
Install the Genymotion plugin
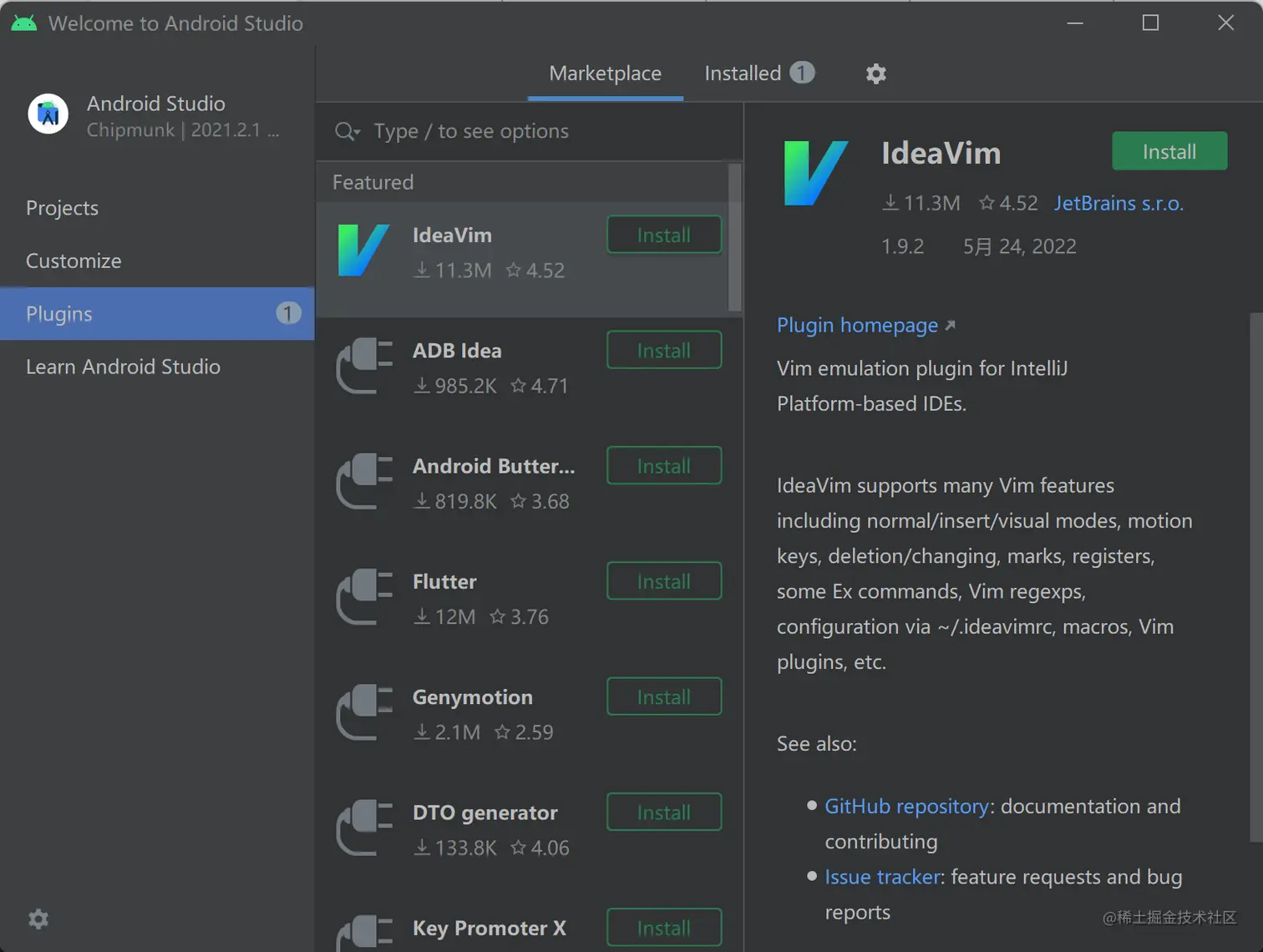664,696
